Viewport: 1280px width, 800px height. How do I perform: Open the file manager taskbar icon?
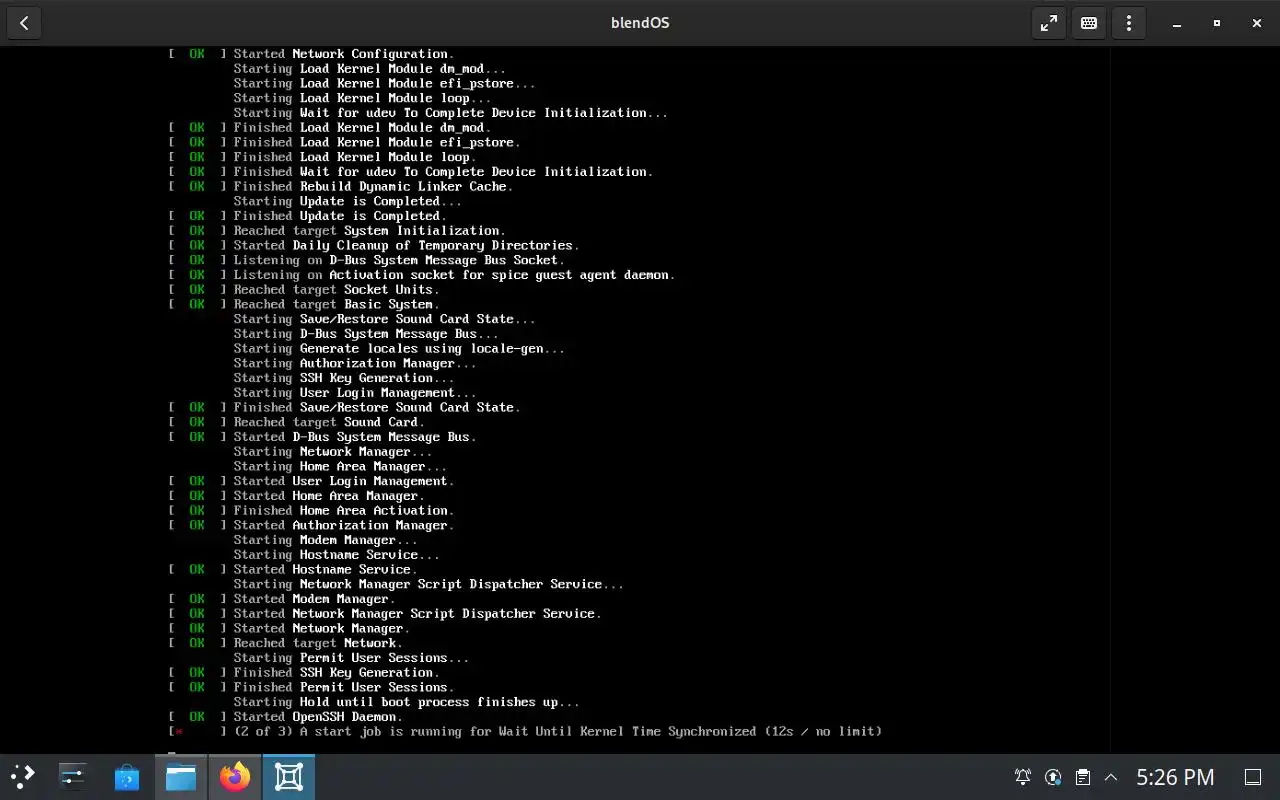pos(180,777)
